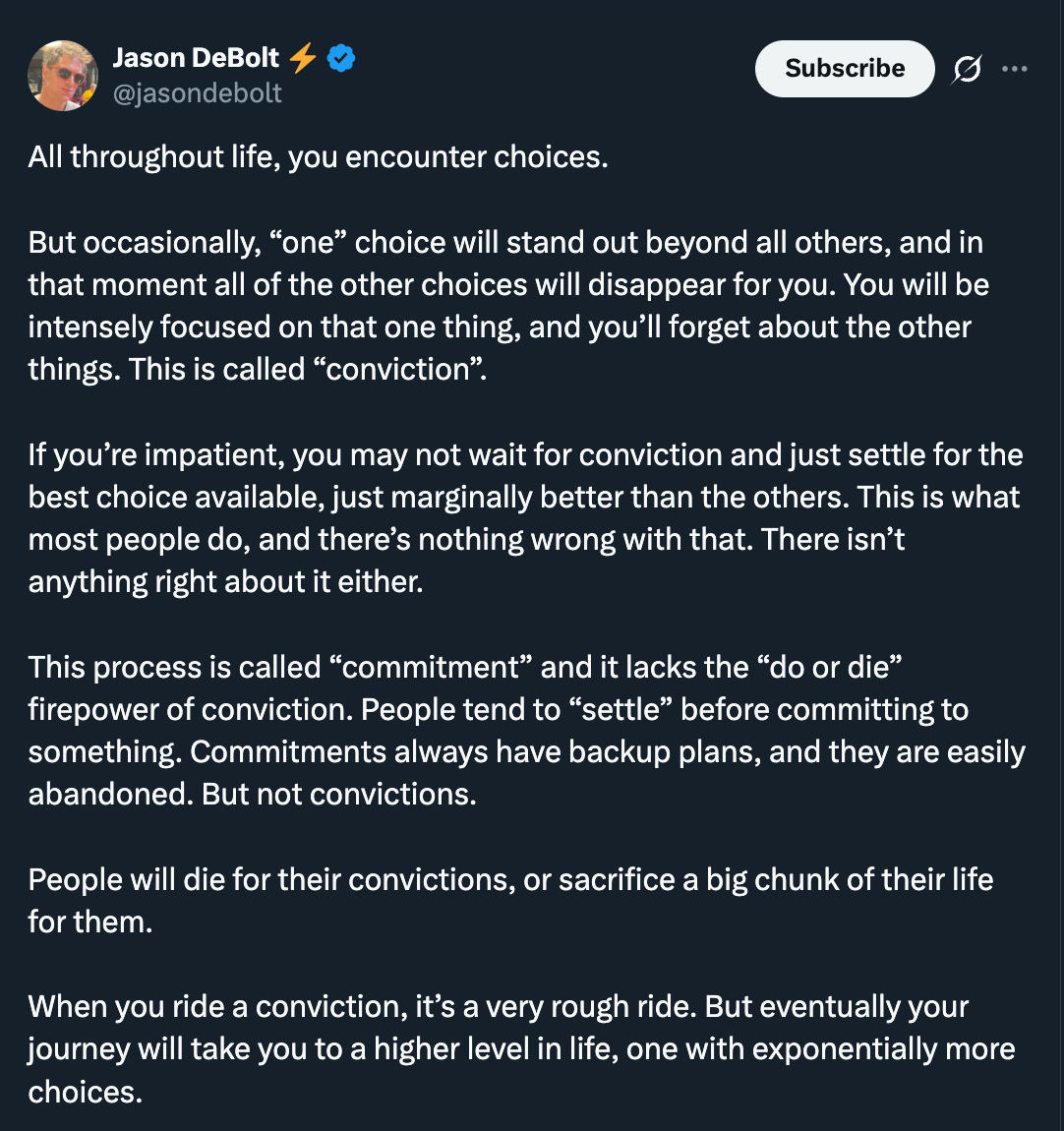Open the @jasondebolt handle link
This screenshot has width=1064, height=1131.
tap(198, 93)
